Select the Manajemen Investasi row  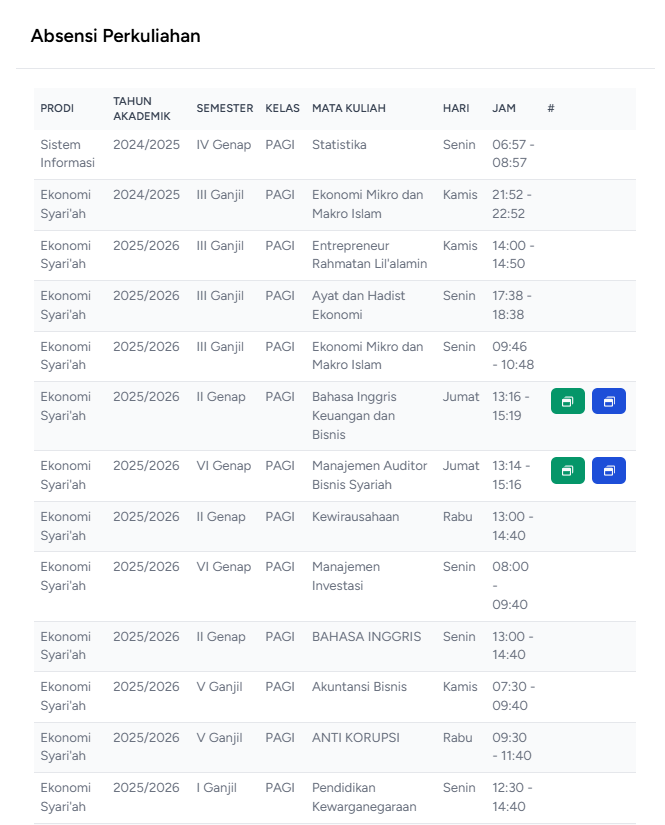(335, 586)
